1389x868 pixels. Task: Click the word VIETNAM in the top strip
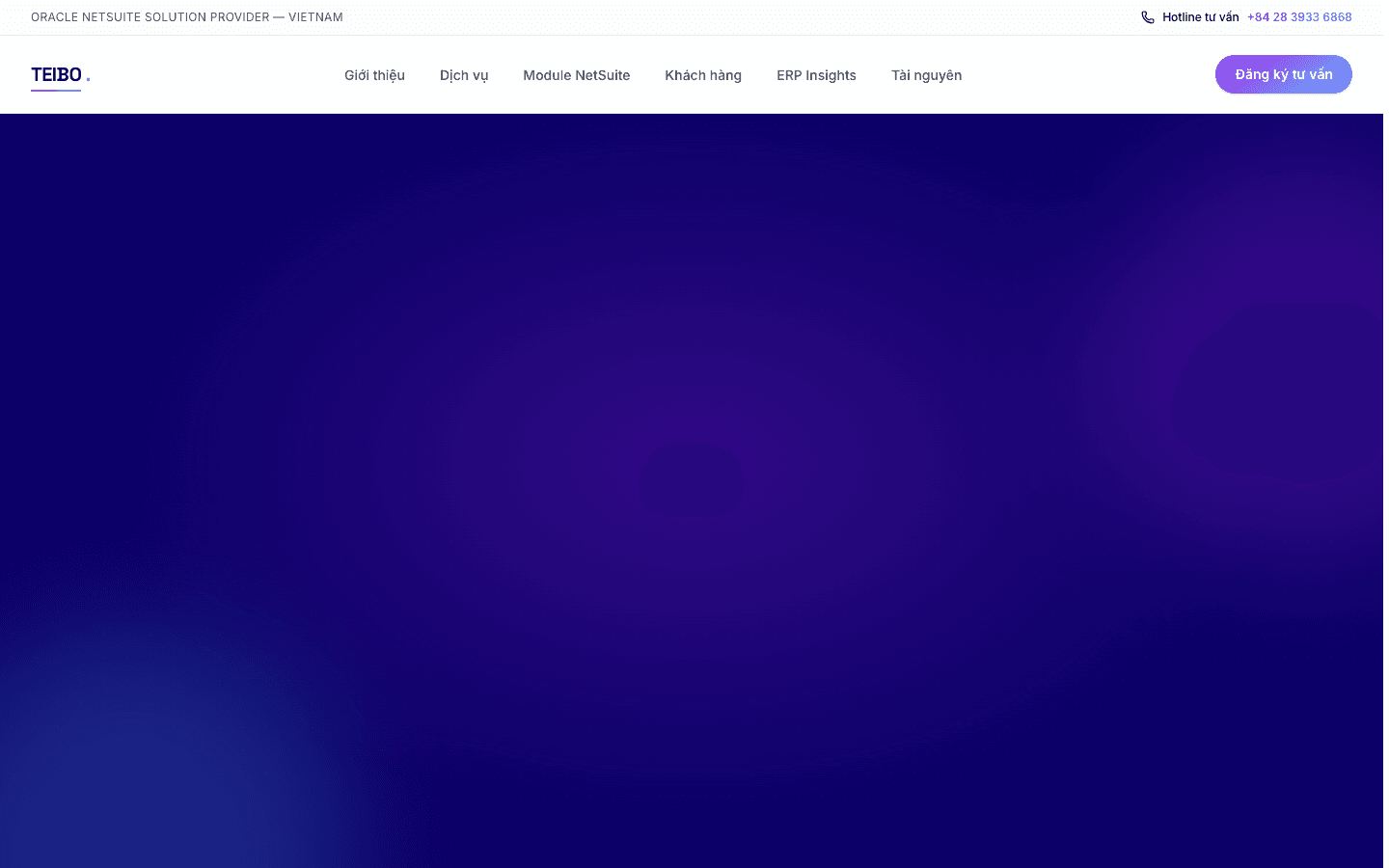(x=315, y=17)
